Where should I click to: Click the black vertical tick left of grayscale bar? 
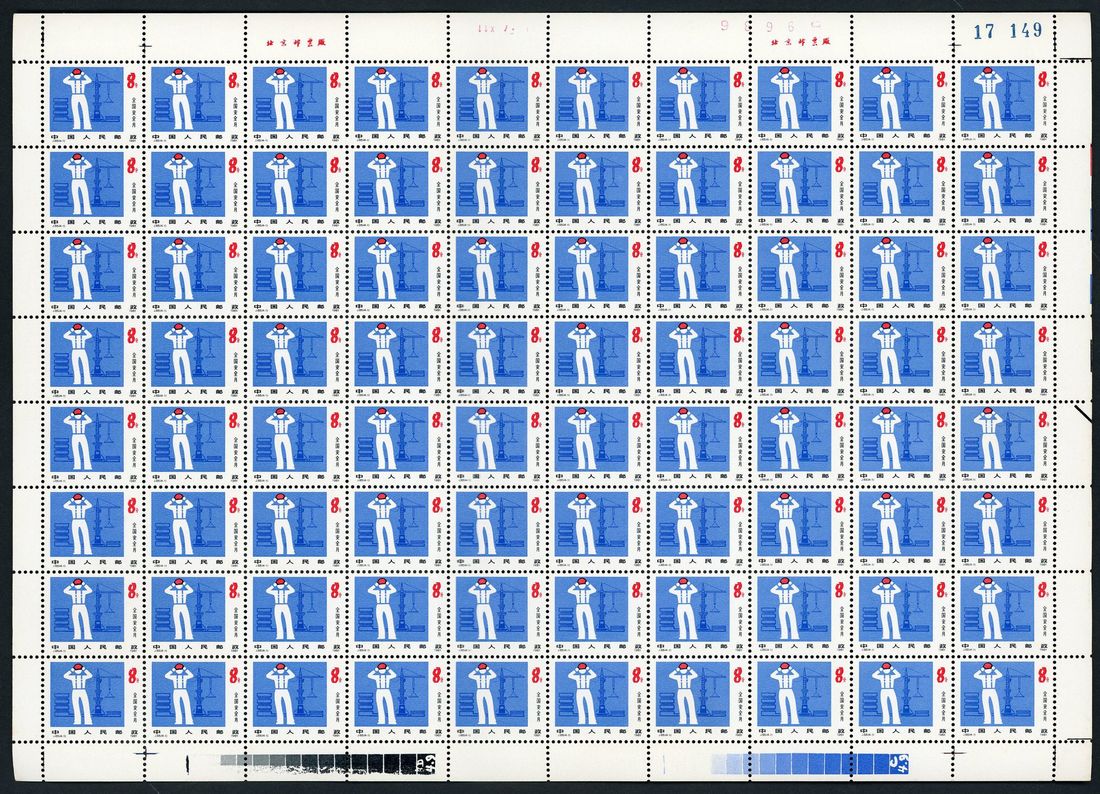coord(188,763)
